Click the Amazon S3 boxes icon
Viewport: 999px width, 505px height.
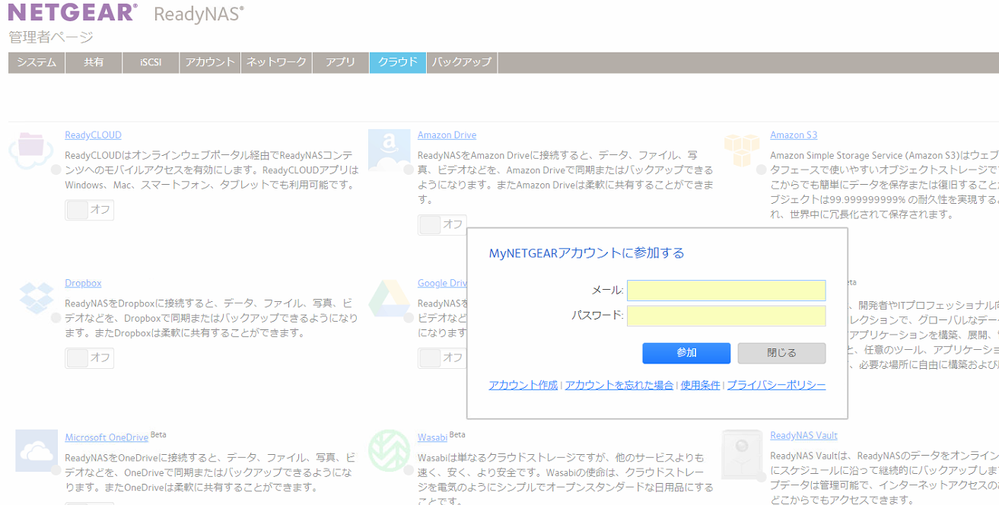742,150
